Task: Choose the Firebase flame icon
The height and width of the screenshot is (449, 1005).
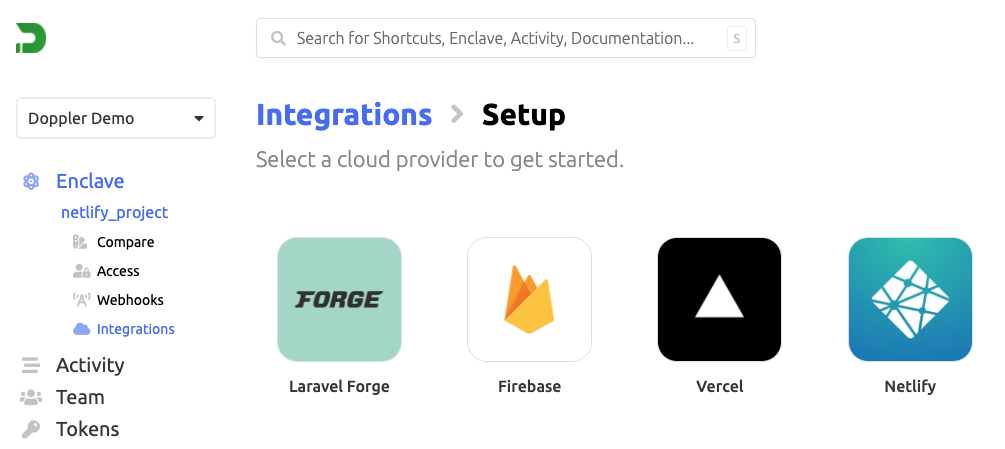Action: coord(529,299)
